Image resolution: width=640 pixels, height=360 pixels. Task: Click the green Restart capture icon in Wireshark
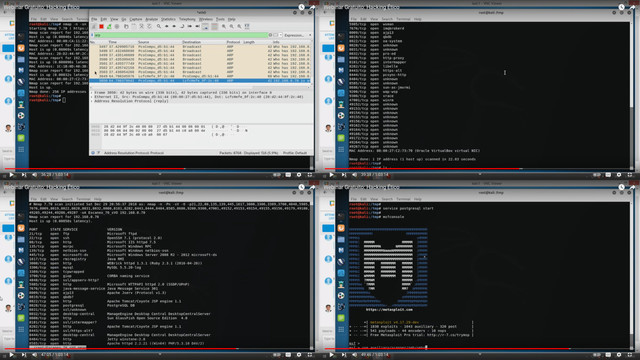point(109,26)
